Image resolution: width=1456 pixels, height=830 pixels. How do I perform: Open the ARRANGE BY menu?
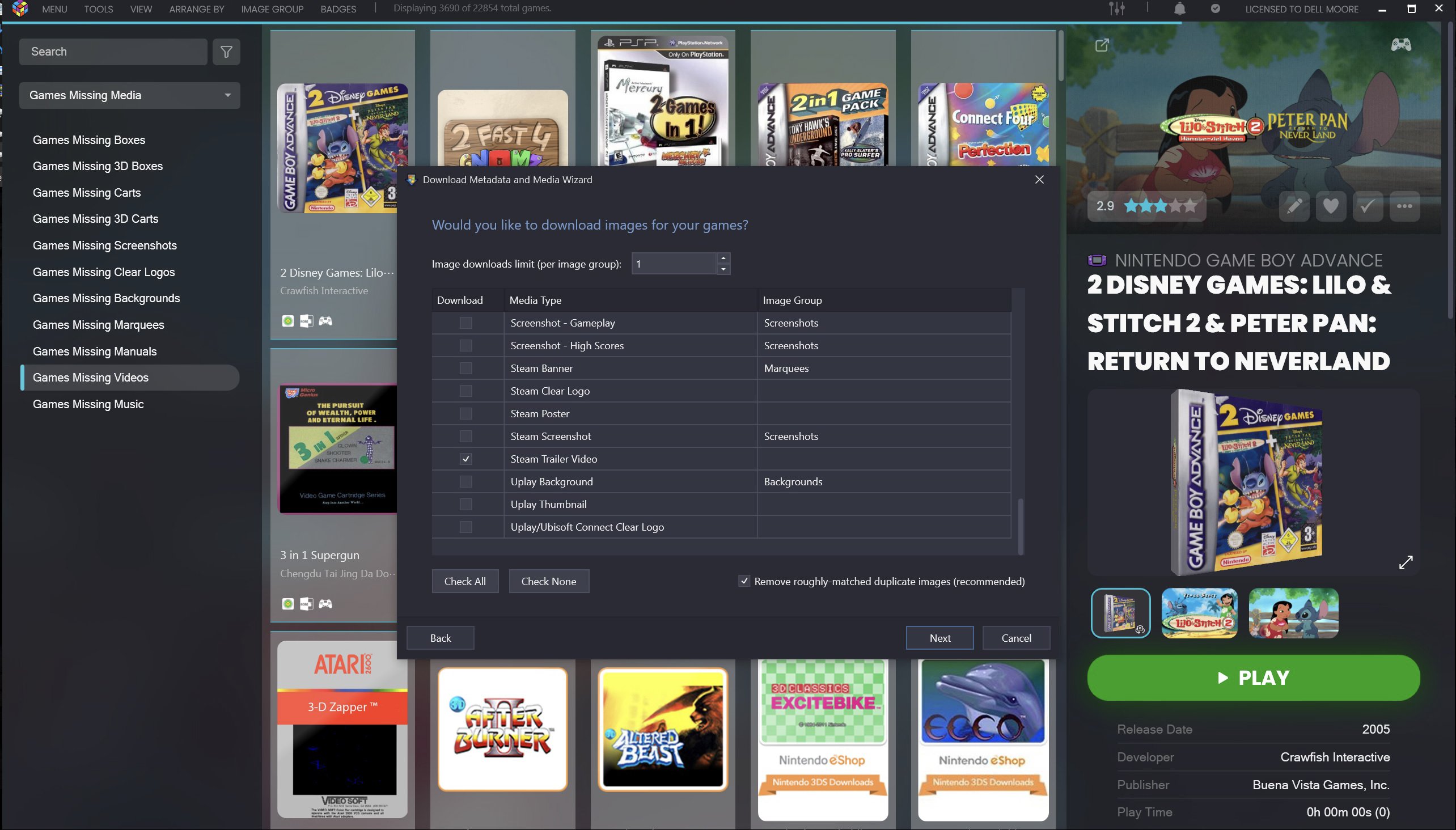pos(197,9)
